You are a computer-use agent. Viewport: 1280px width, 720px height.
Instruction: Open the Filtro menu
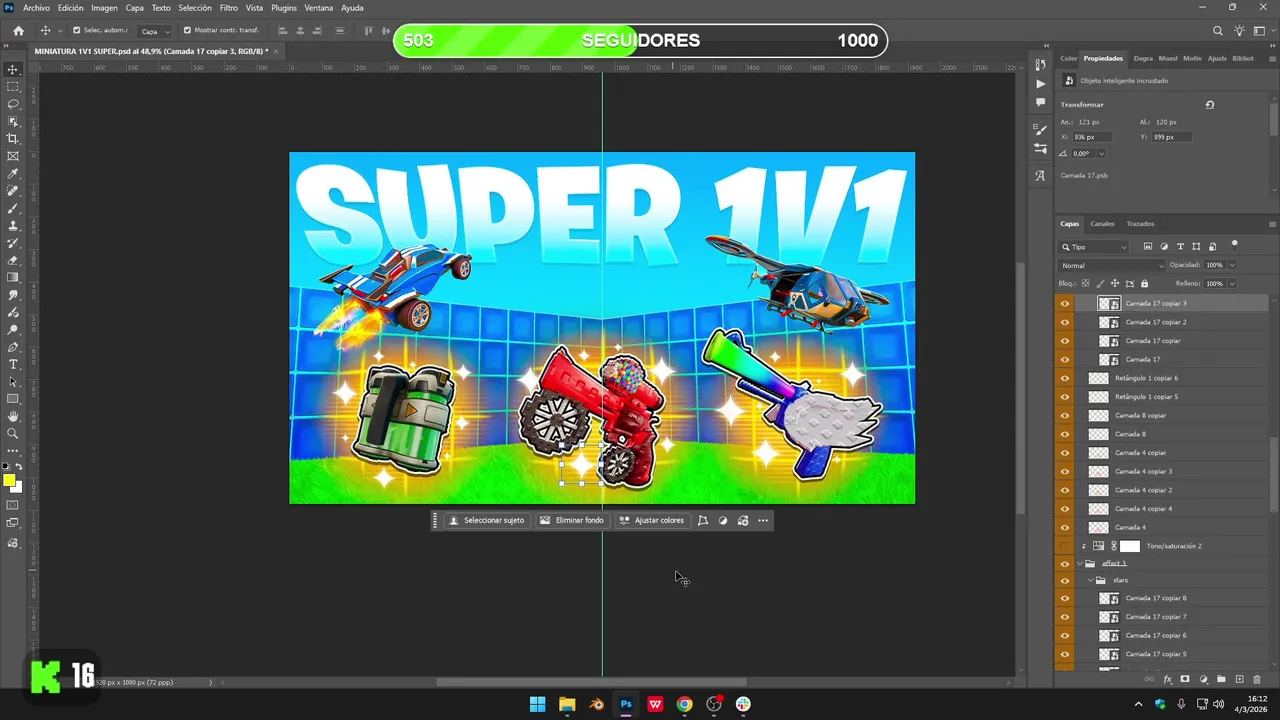pyautogui.click(x=229, y=8)
